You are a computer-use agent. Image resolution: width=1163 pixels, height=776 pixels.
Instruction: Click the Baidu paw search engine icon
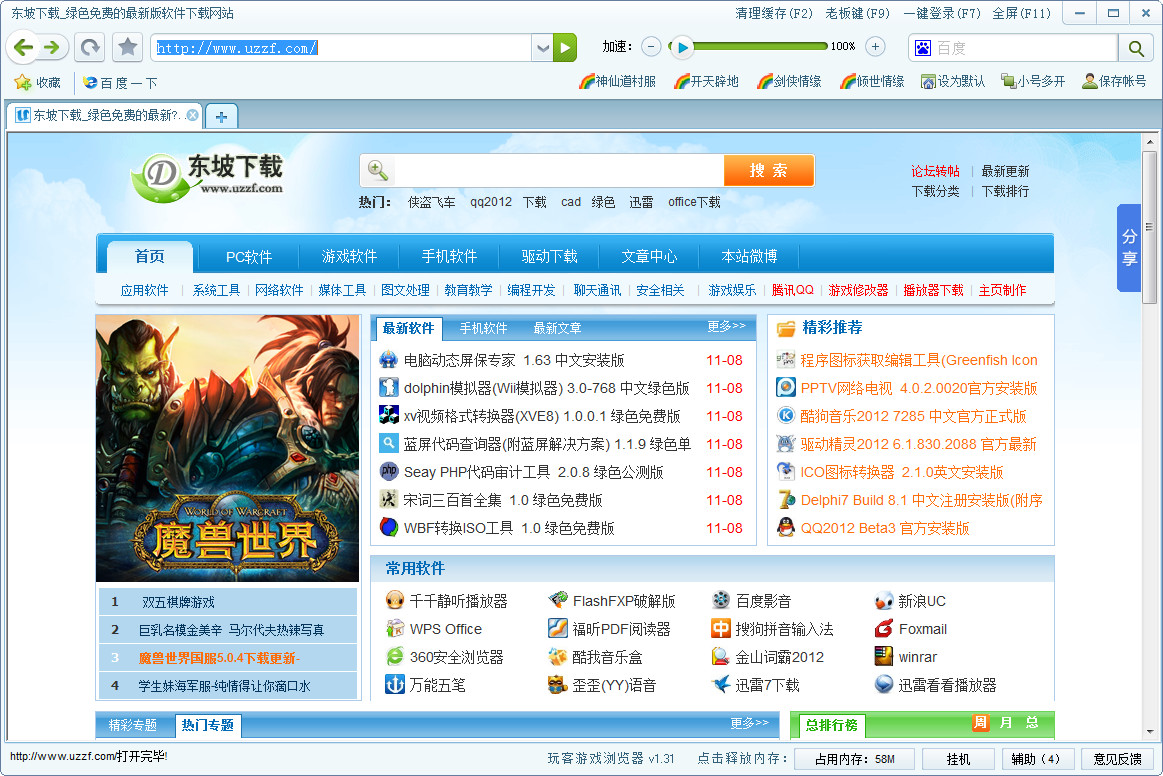coord(923,48)
